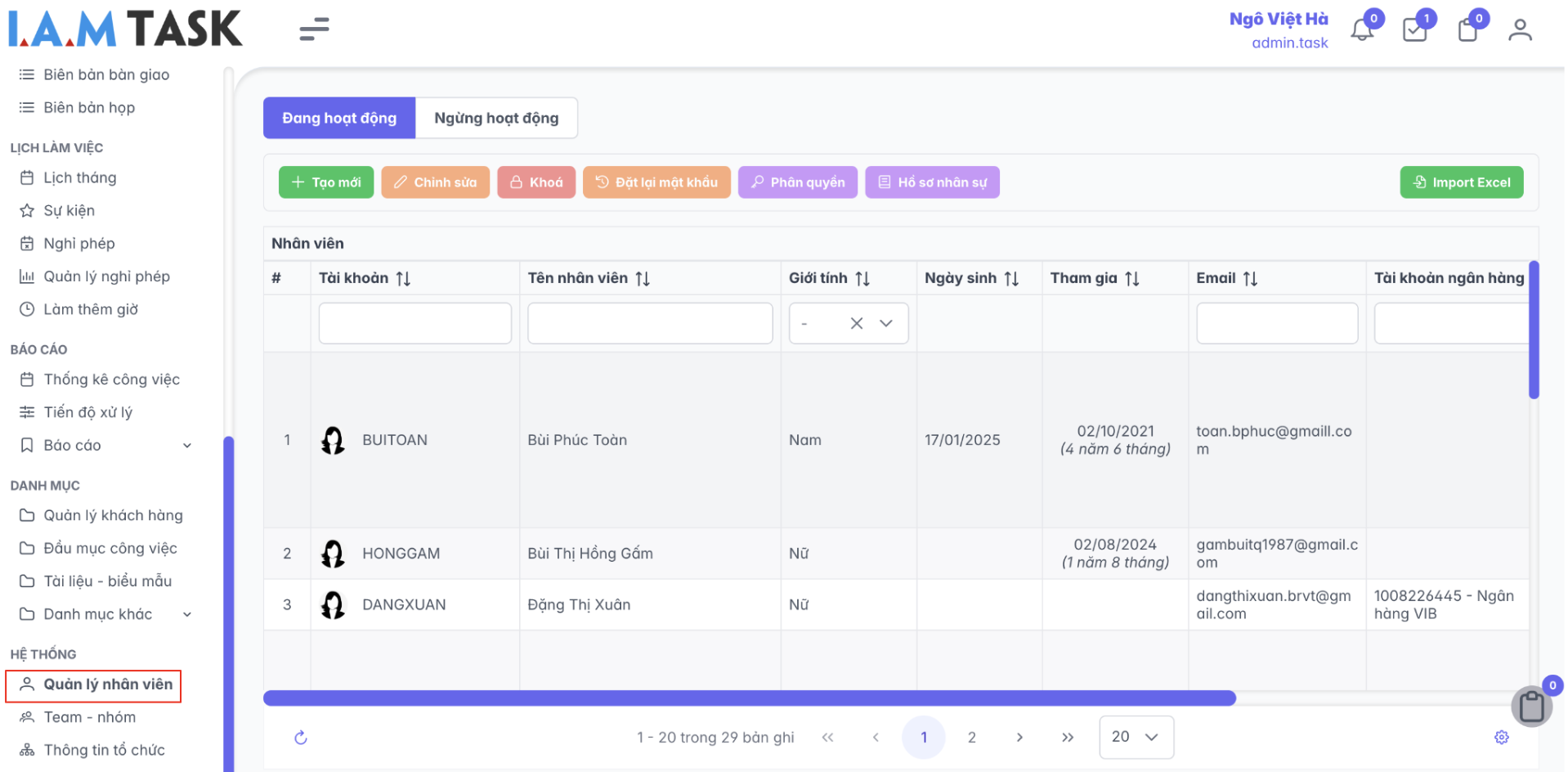The width and height of the screenshot is (1568, 772).
Task: Click the Tạo mới button
Action: pyautogui.click(x=326, y=182)
